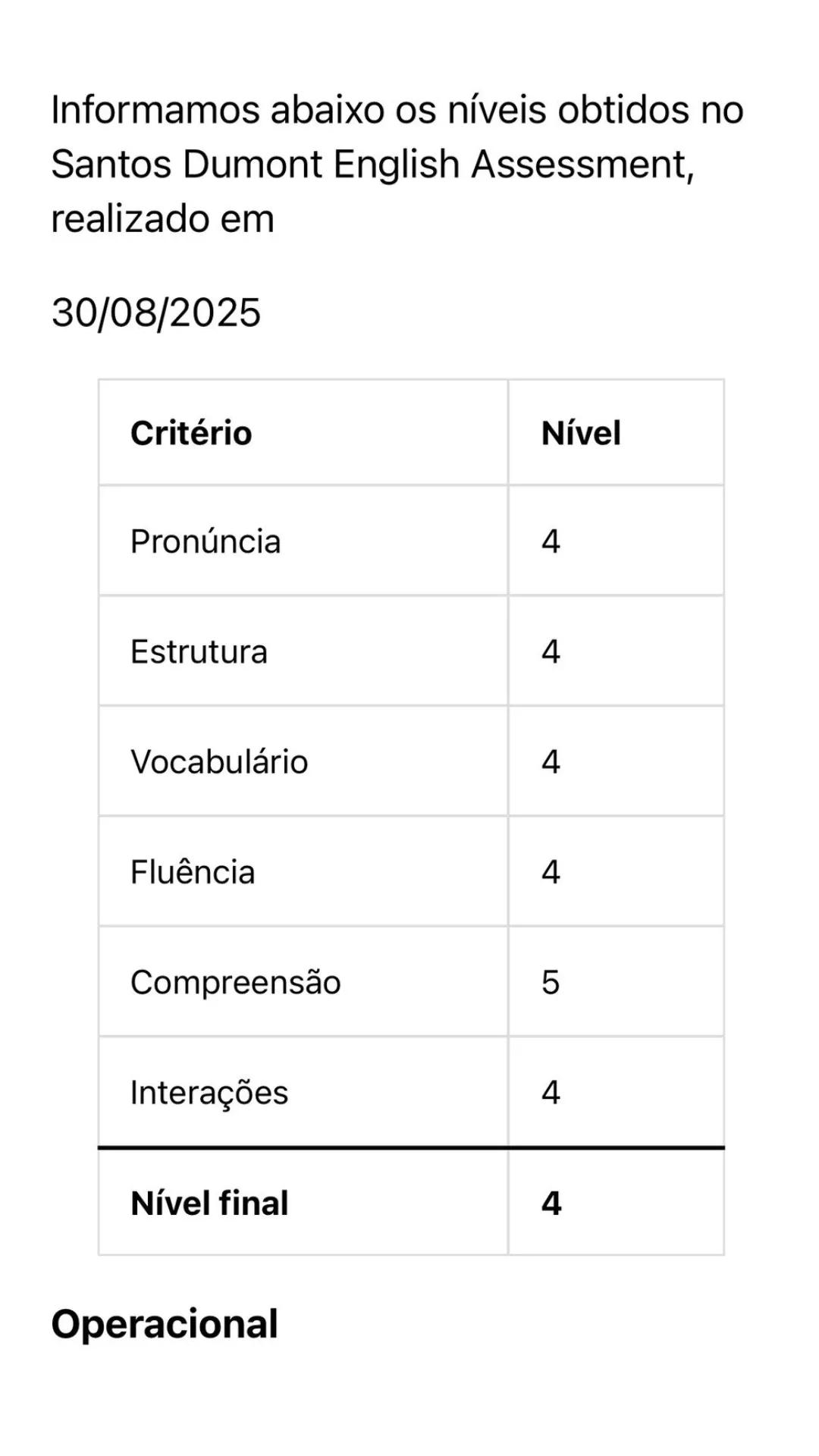Screen dimensions: 819x1456
Task: Click the level value in Interações row
Action: pos(551,1092)
